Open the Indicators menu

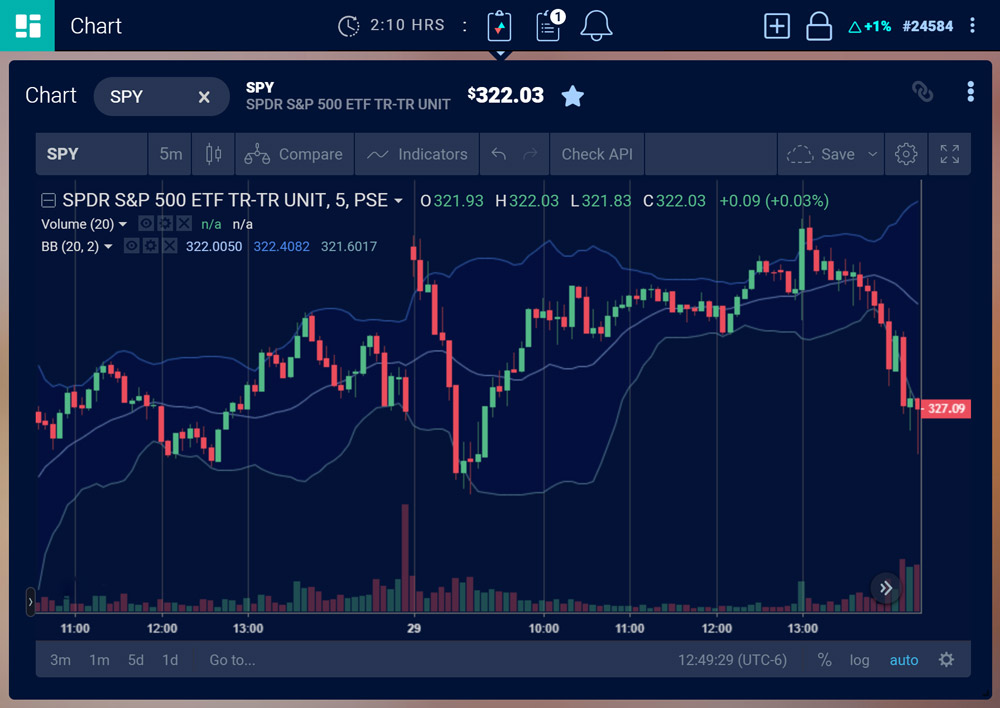417,154
